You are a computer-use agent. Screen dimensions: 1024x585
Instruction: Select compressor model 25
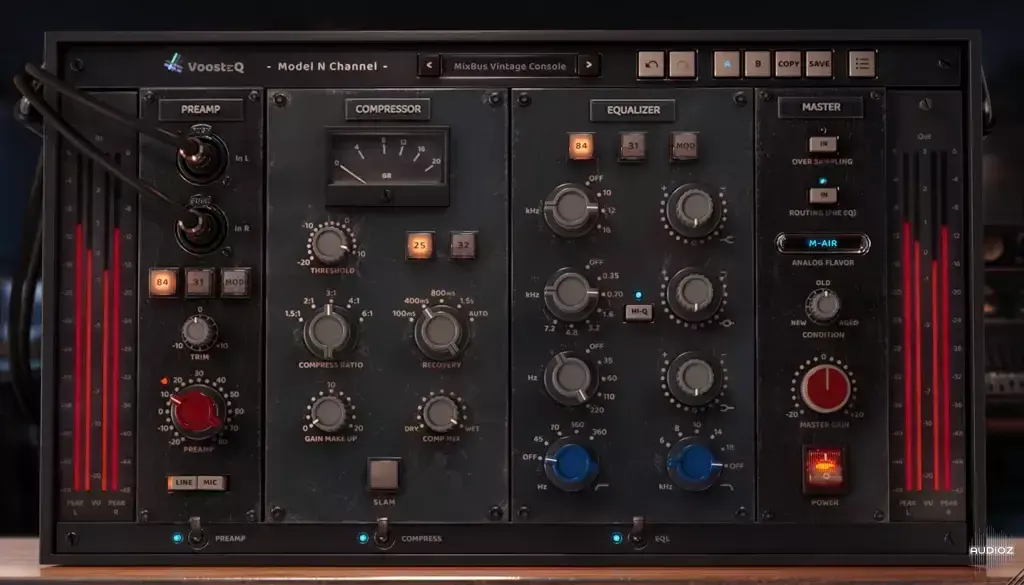(x=419, y=245)
